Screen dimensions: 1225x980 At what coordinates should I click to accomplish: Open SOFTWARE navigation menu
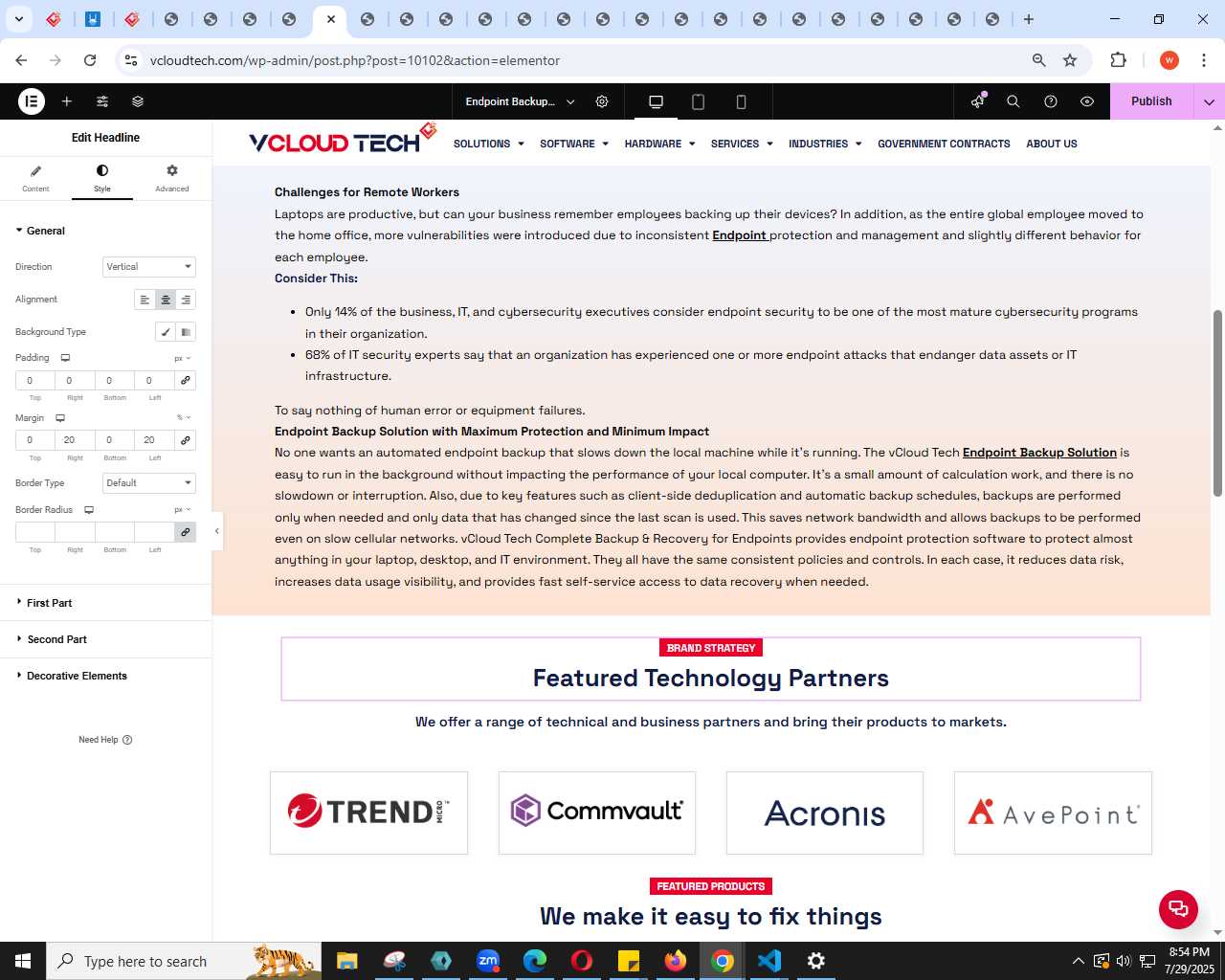coord(573,144)
